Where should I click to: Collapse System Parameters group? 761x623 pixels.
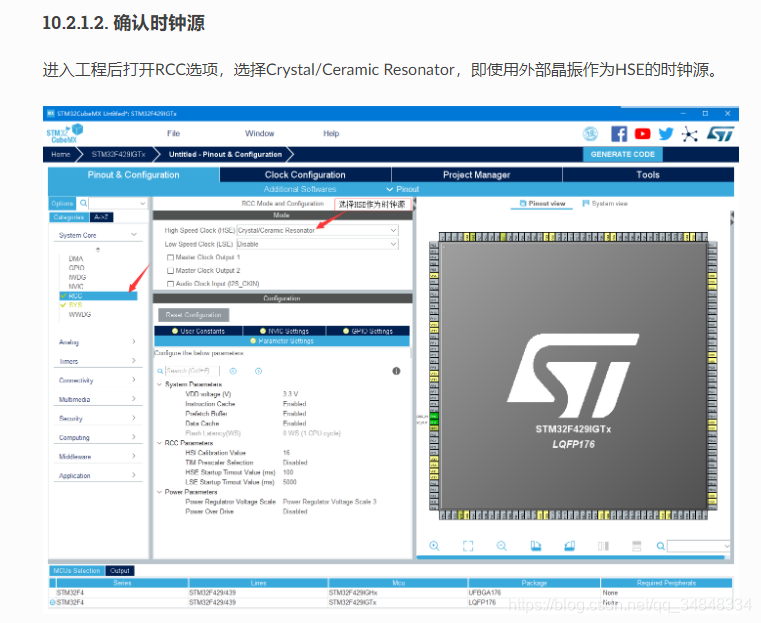(x=159, y=384)
